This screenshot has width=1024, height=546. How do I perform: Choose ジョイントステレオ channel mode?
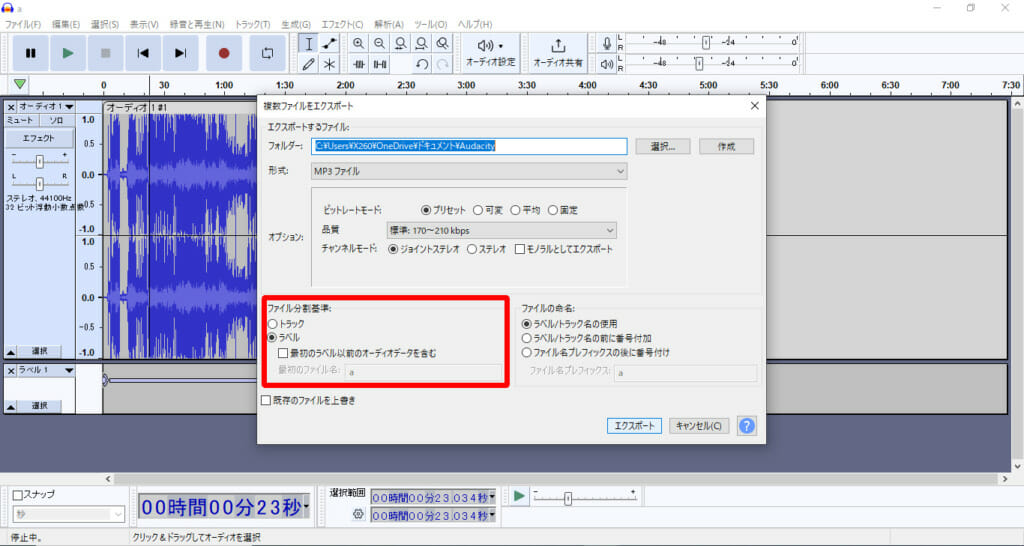click(x=424, y=249)
